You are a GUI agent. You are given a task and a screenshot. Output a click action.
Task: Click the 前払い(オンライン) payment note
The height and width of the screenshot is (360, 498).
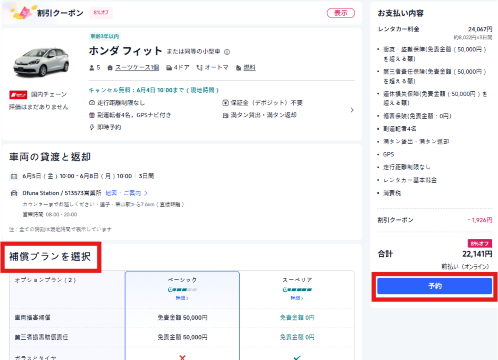click(465, 267)
